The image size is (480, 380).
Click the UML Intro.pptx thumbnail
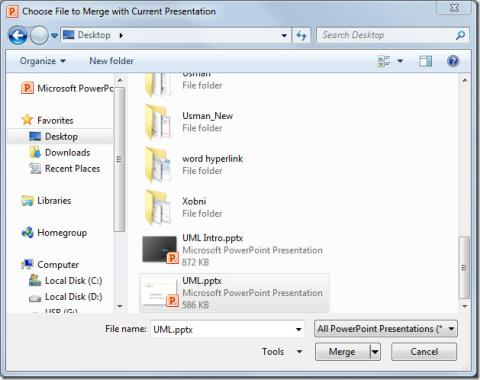pyautogui.click(x=160, y=249)
